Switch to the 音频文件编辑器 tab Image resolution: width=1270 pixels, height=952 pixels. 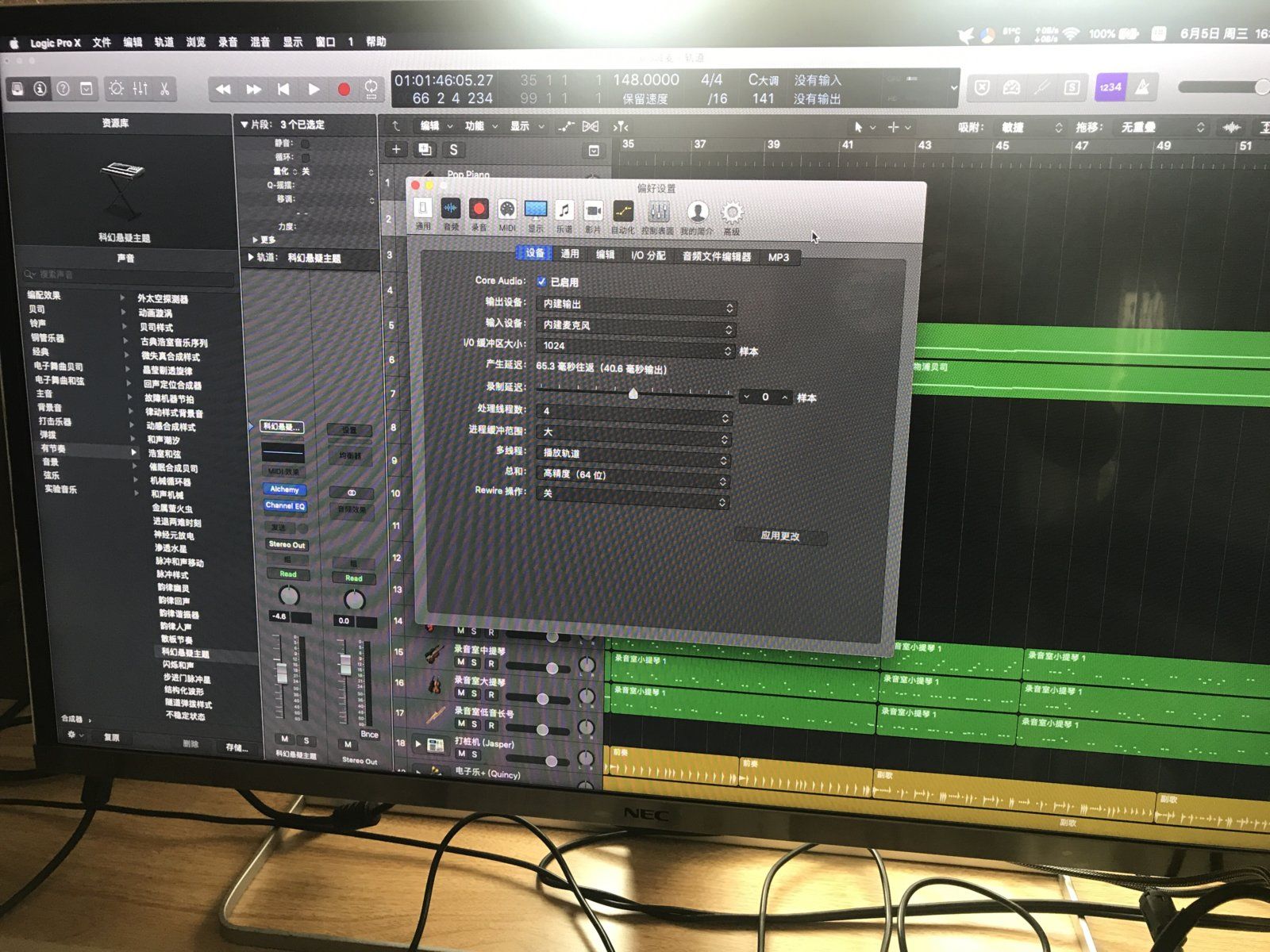tap(716, 256)
